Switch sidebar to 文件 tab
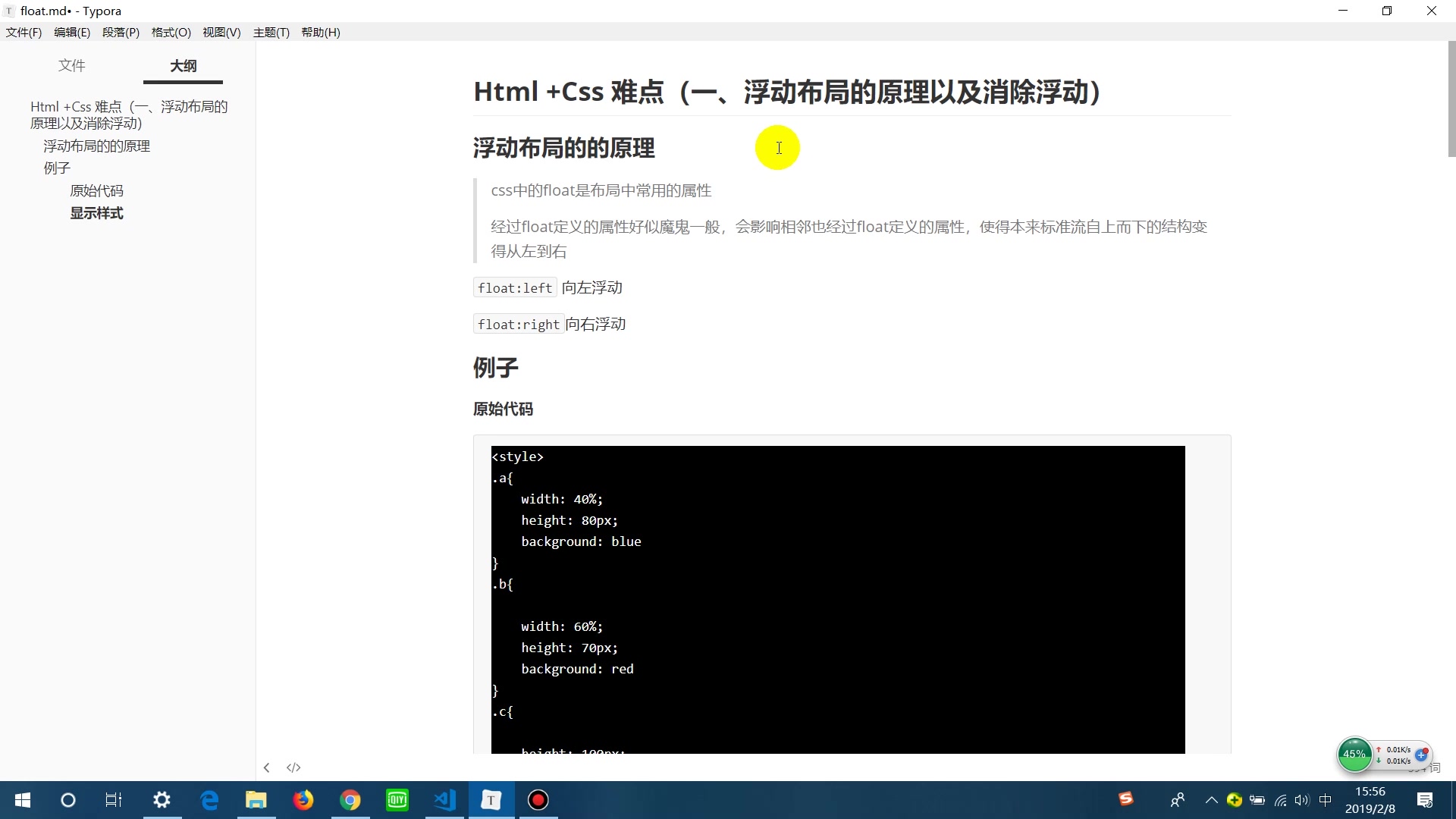The image size is (1456, 819). click(71, 65)
